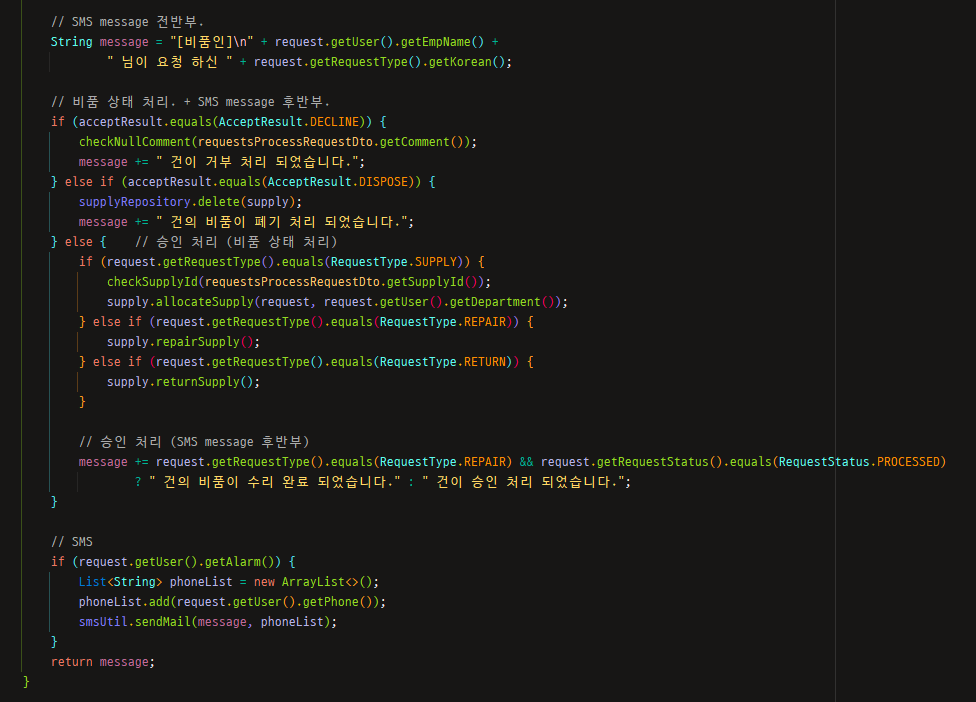
Task: Click the RequestType.SUPPLY constant
Action: coord(394,261)
